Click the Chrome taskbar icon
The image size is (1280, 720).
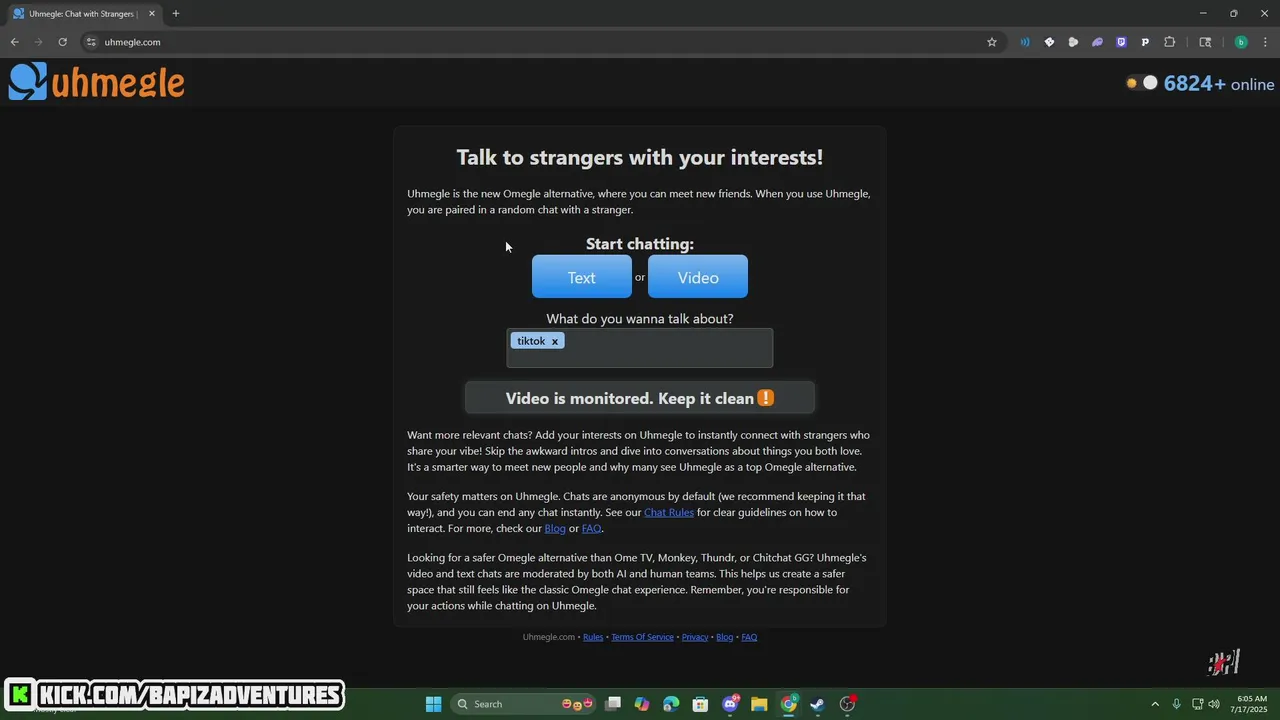pos(789,704)
